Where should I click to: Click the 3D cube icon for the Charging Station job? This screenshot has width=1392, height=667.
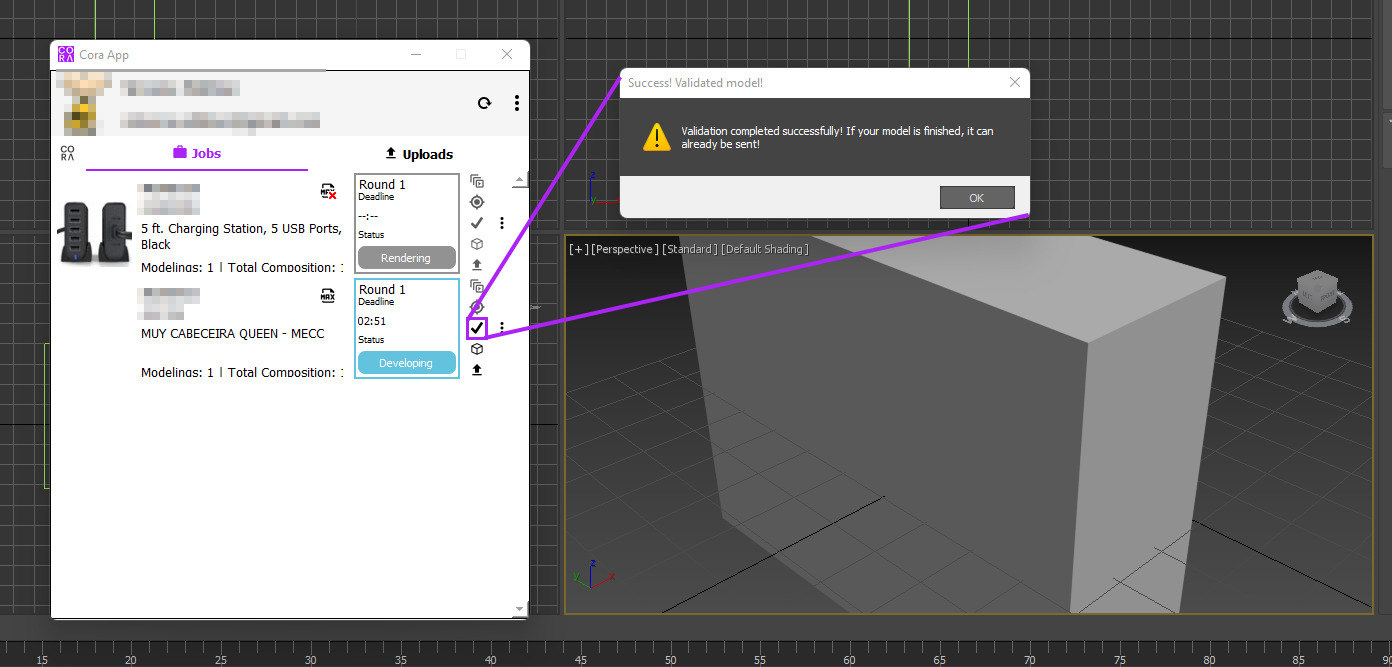(477, 244)
